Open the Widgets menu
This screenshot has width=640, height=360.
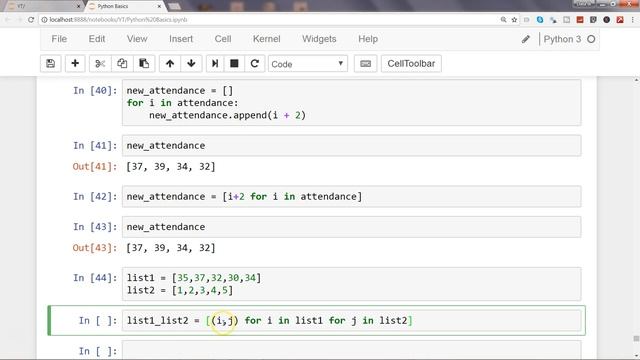319,39
